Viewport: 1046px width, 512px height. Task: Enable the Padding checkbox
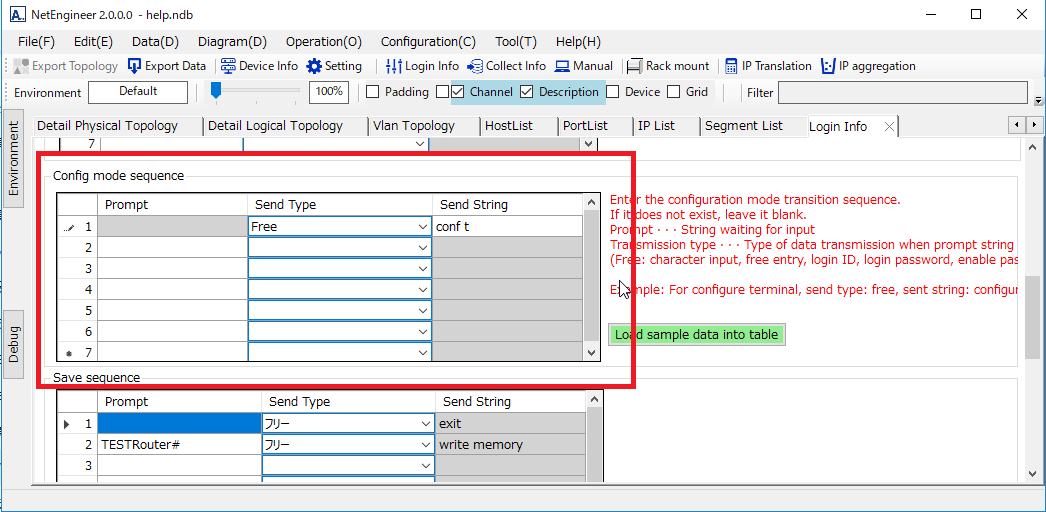373,92
